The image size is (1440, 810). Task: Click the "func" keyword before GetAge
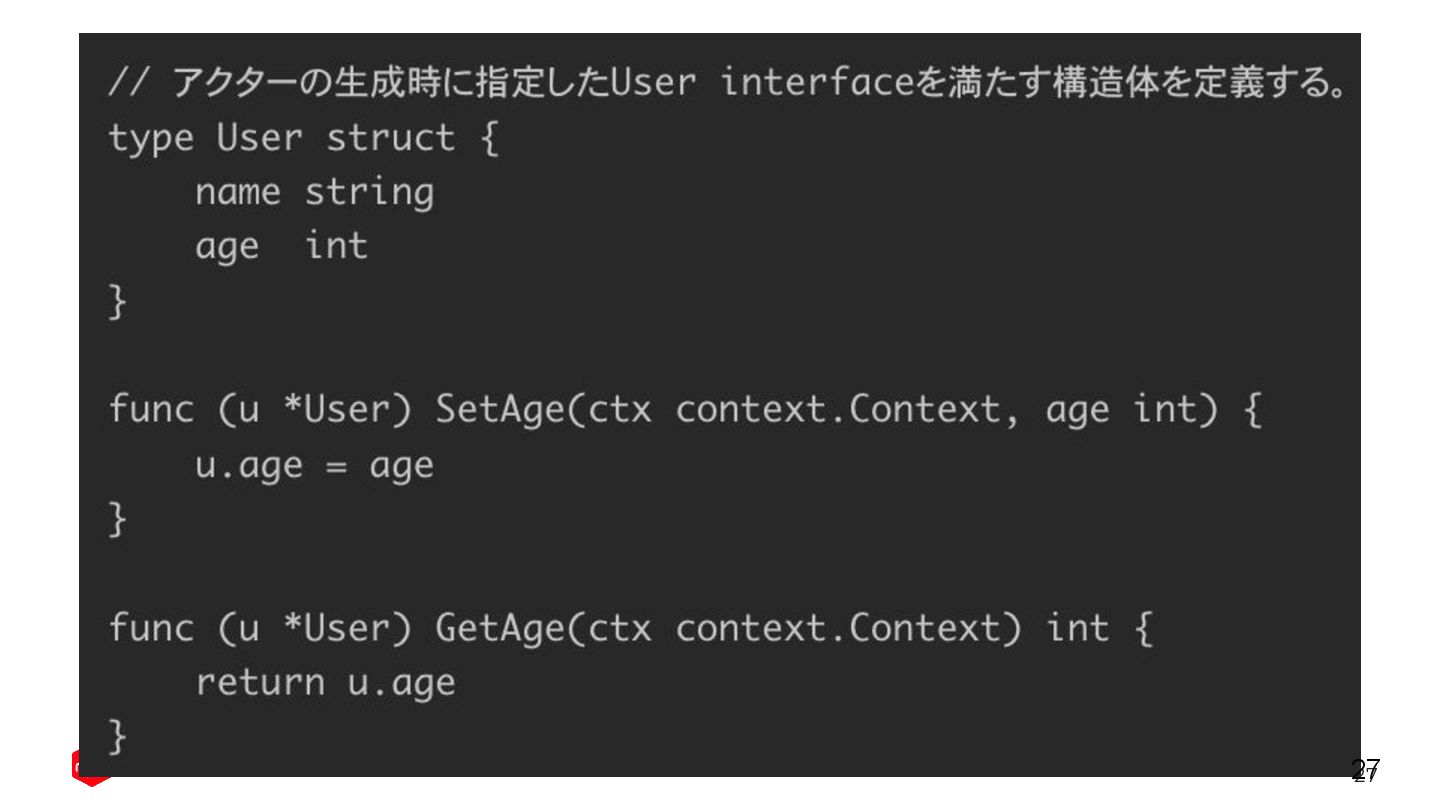tap(151, 629)
